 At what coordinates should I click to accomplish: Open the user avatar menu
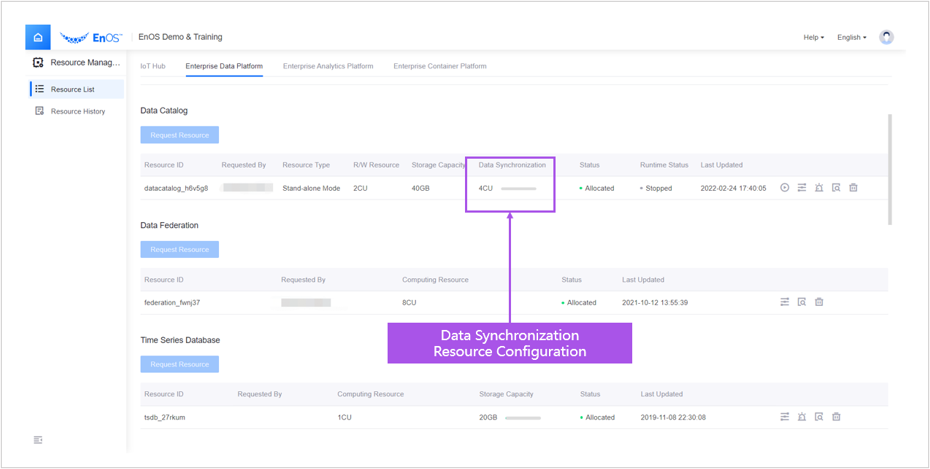[x=886, y=38]
